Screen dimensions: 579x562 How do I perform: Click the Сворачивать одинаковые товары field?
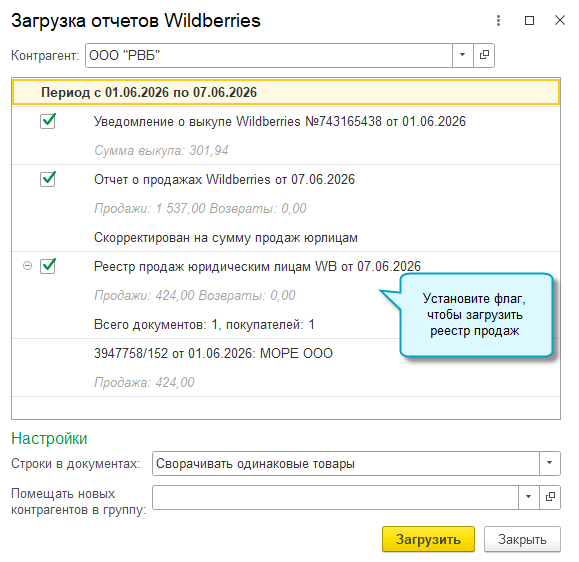click(x=346, y=463)
